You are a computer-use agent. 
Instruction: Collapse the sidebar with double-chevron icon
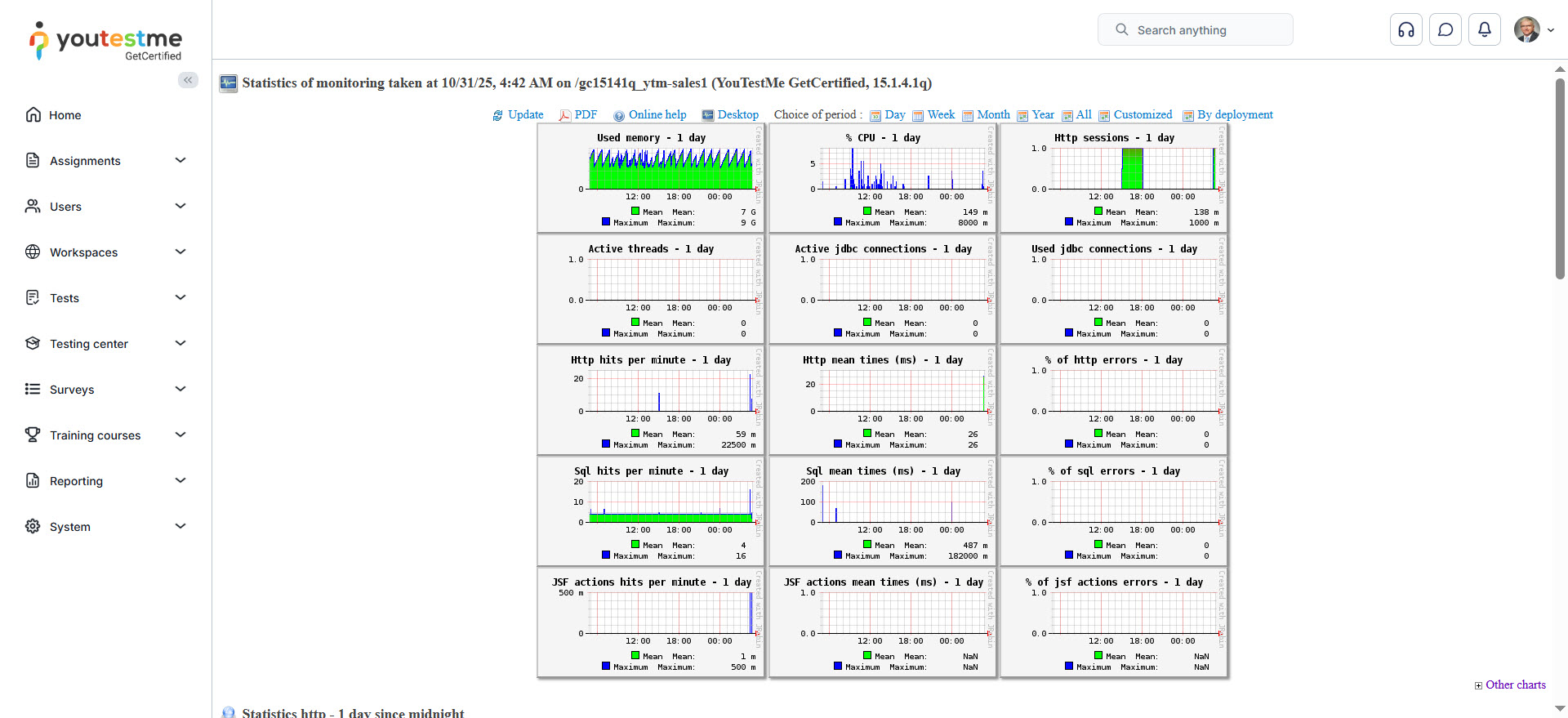[188, 80]
